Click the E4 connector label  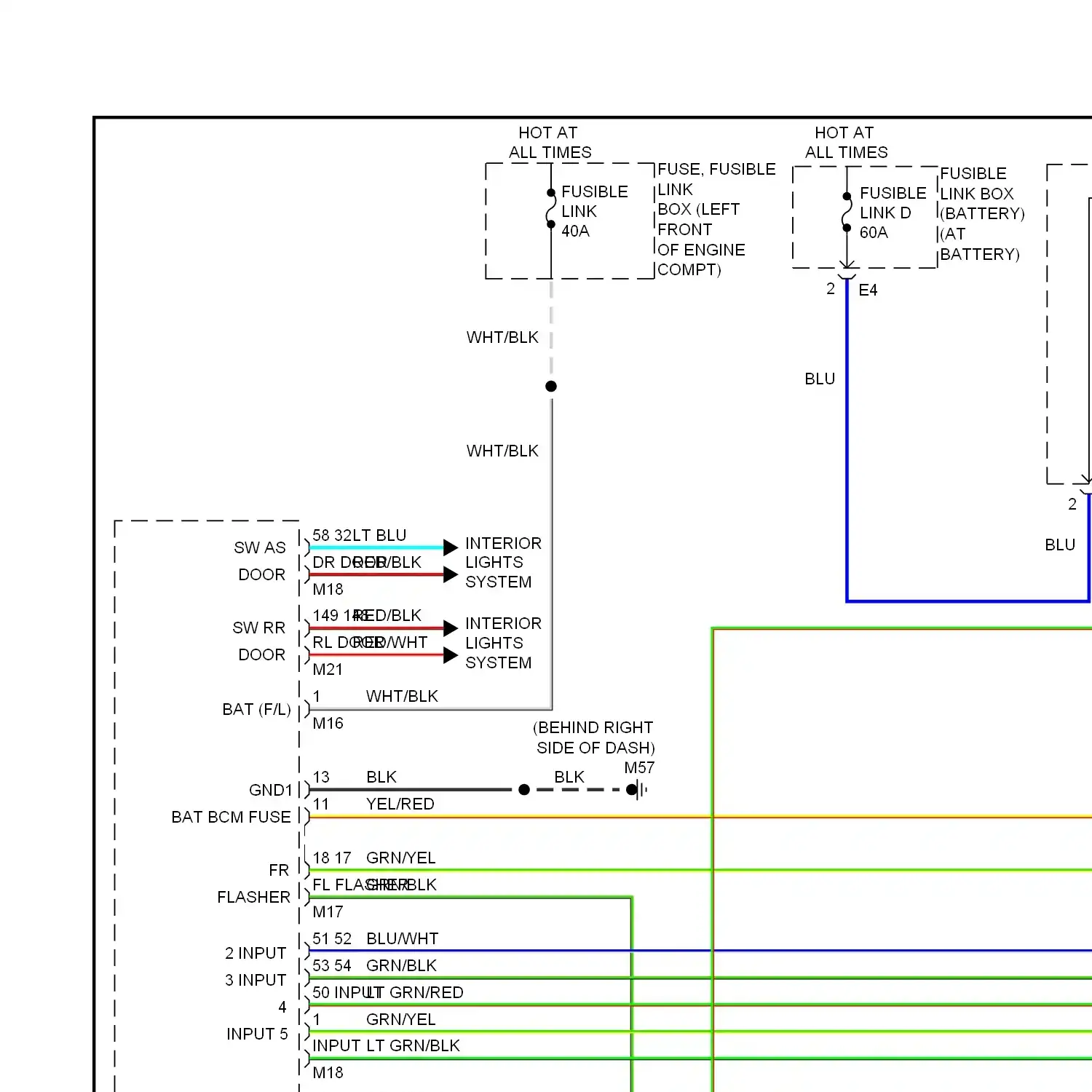[x=868, y=290]
